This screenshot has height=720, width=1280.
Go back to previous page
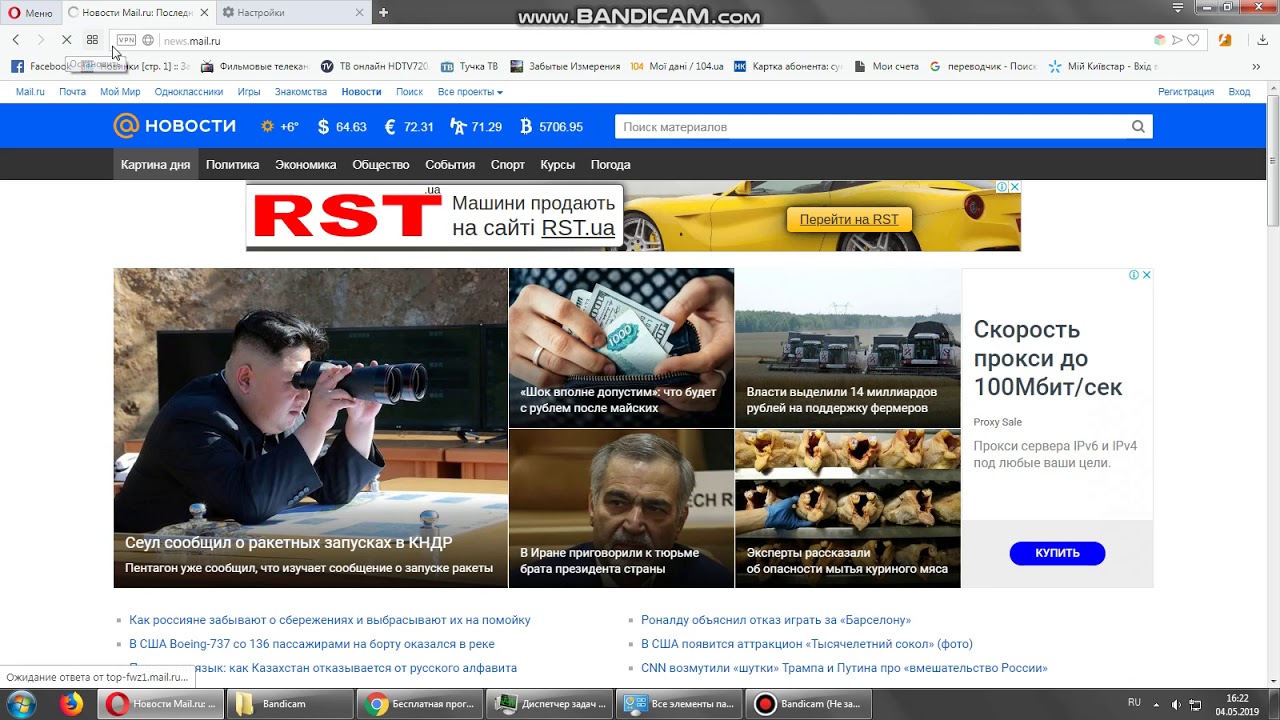point(16,40)
